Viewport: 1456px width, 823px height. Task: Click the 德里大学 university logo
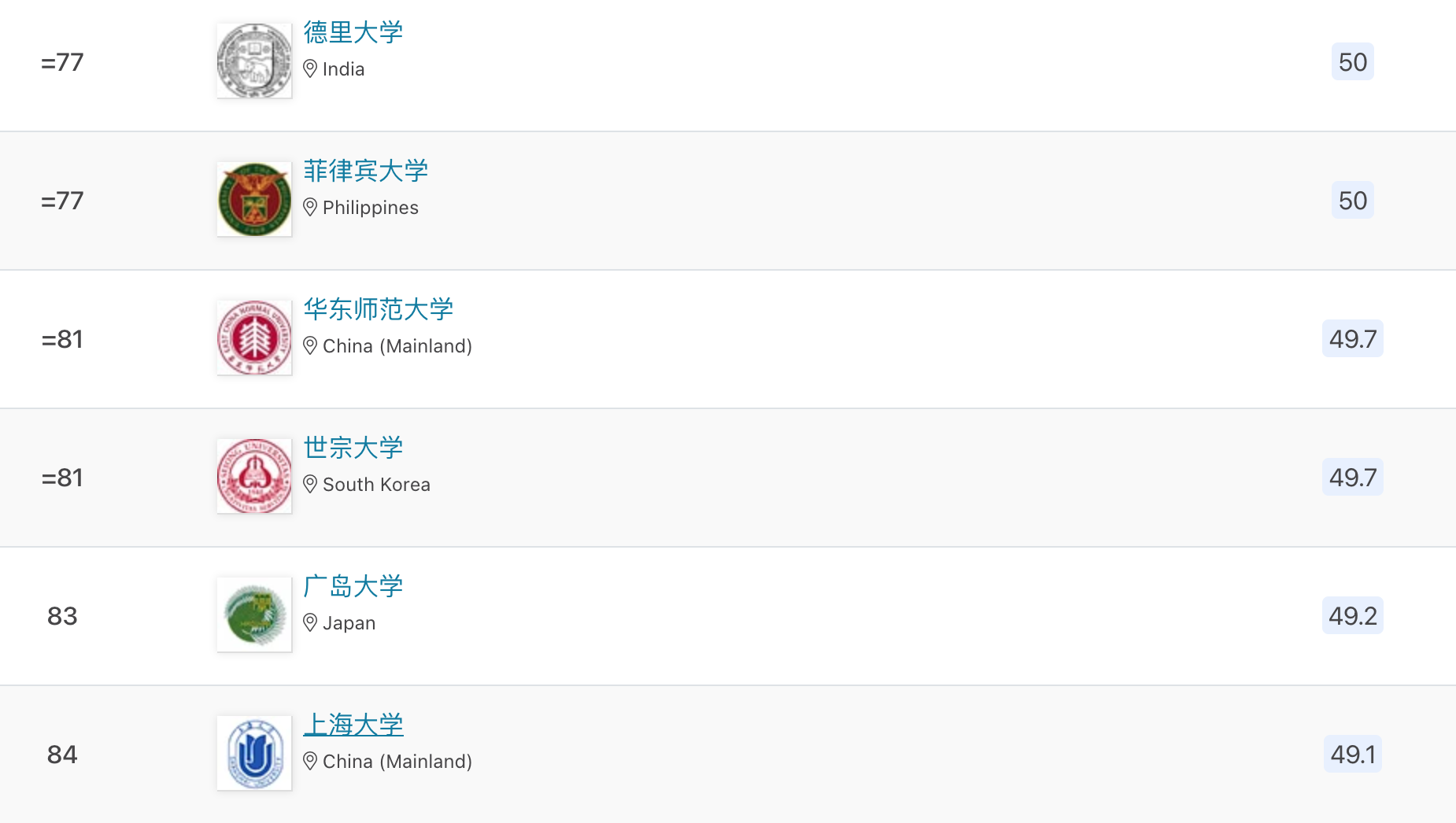[x=253, y=60]
